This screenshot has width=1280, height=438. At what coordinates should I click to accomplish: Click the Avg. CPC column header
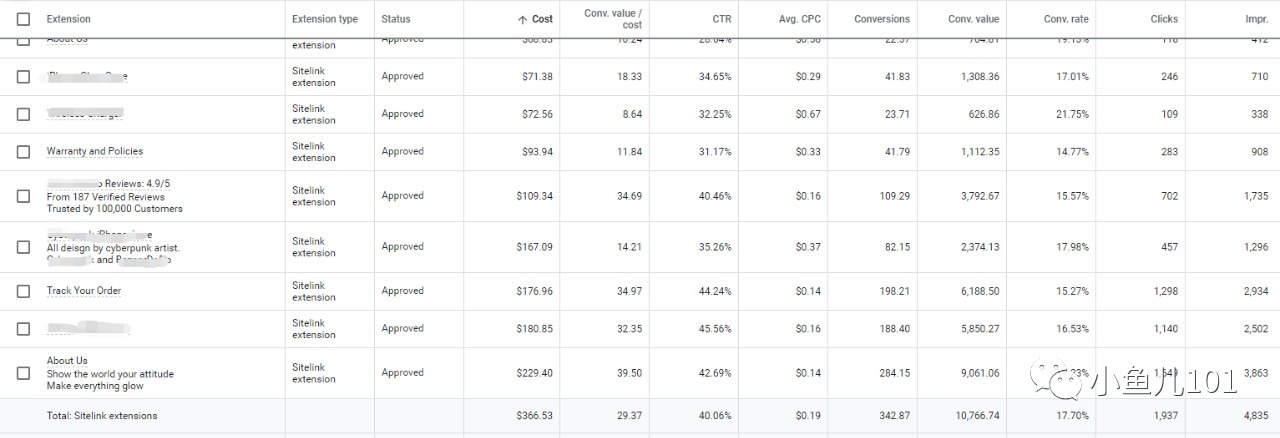(x=799, y=19)
